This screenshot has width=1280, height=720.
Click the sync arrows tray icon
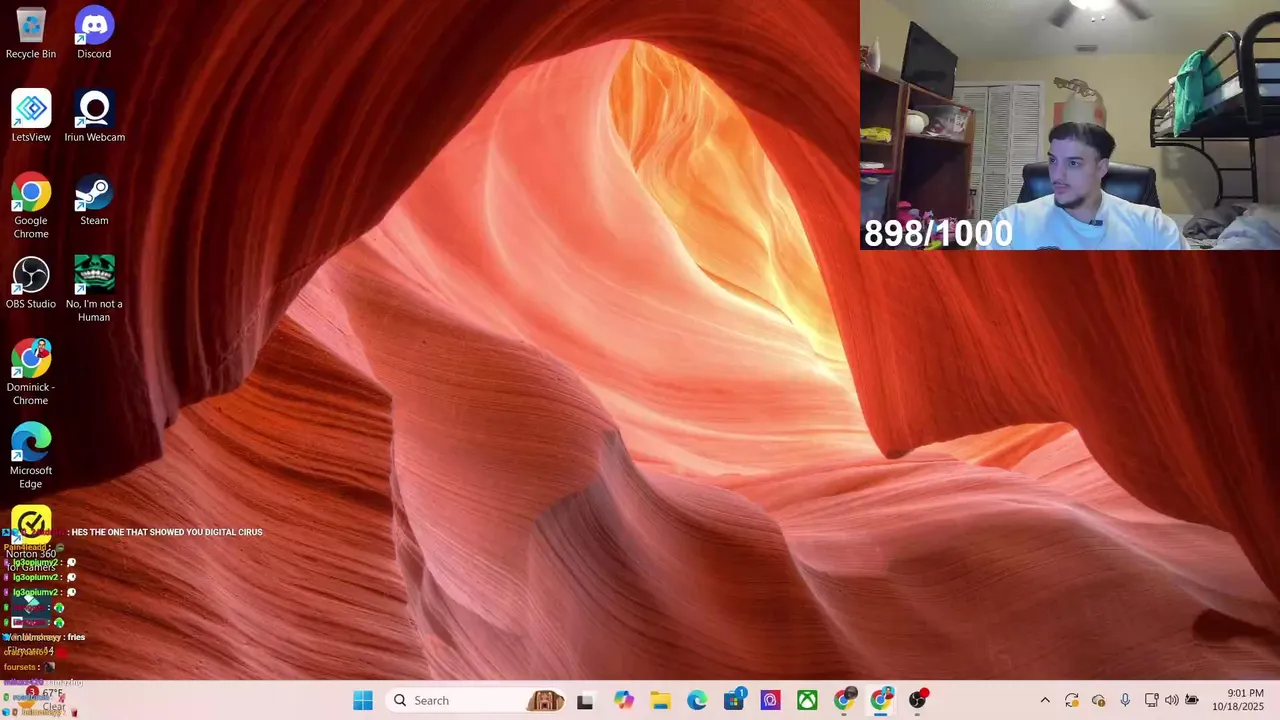(1072, 700)
